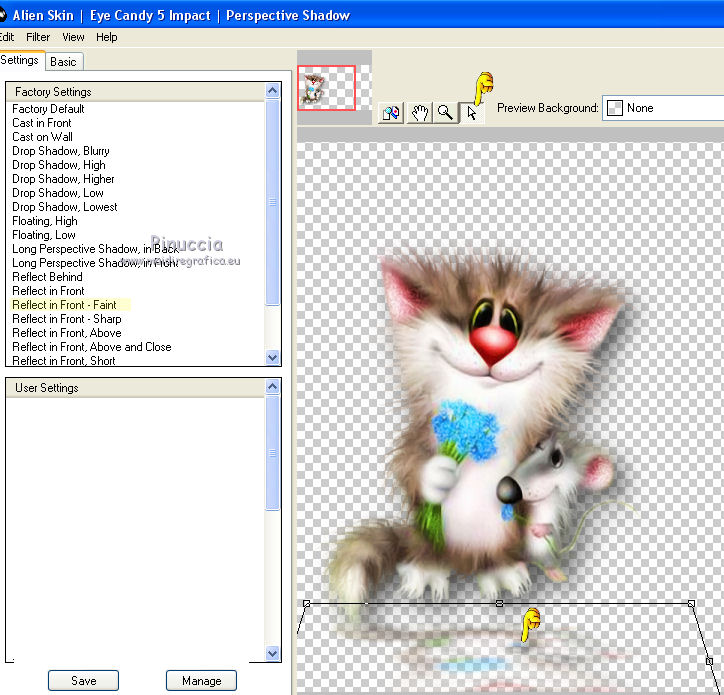
Task: Click top-right shadow handle in preview
Action: pyautogui.click(x=691, y=604)
